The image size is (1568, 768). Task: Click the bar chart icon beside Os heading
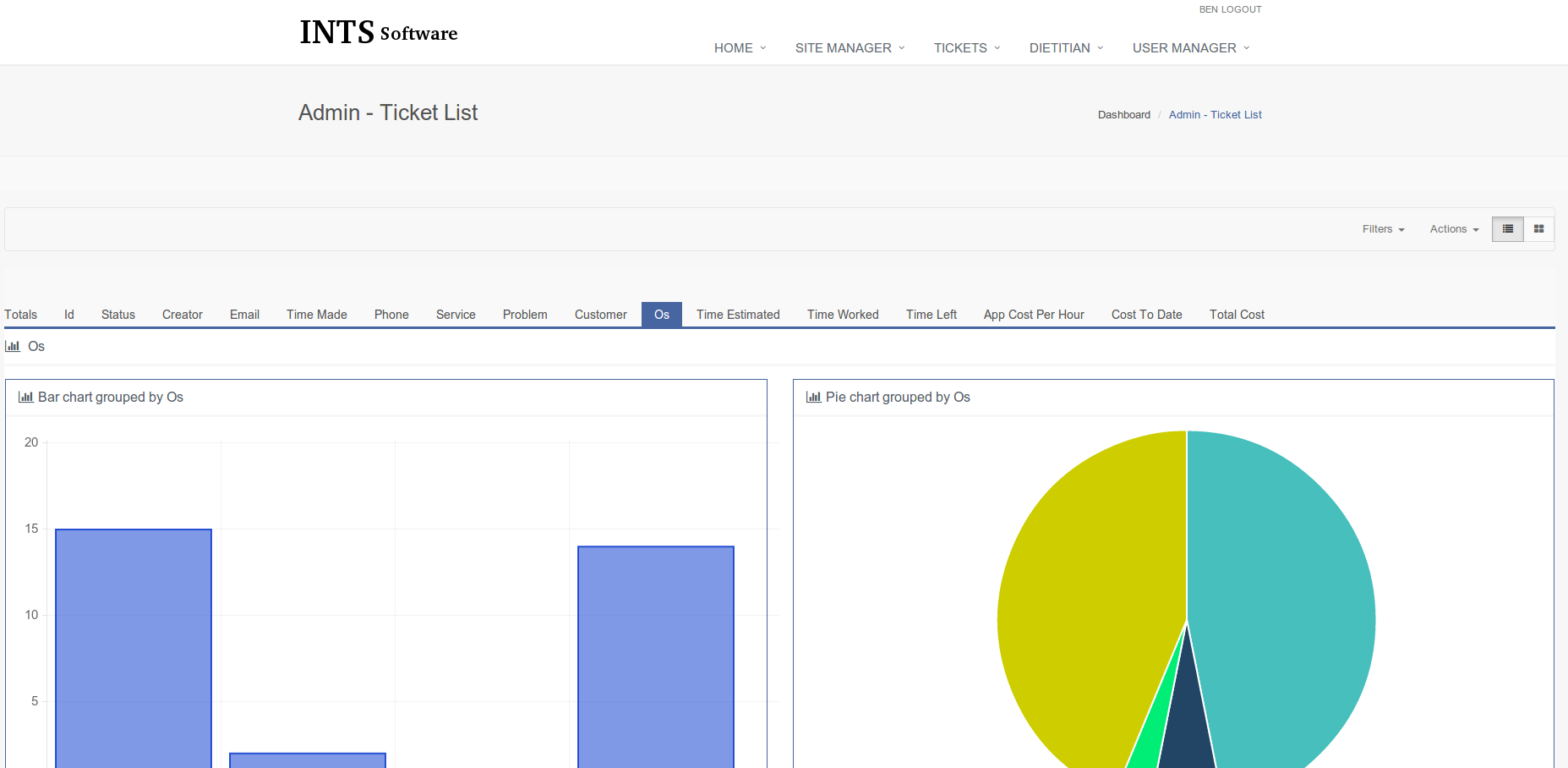point(13,346)
